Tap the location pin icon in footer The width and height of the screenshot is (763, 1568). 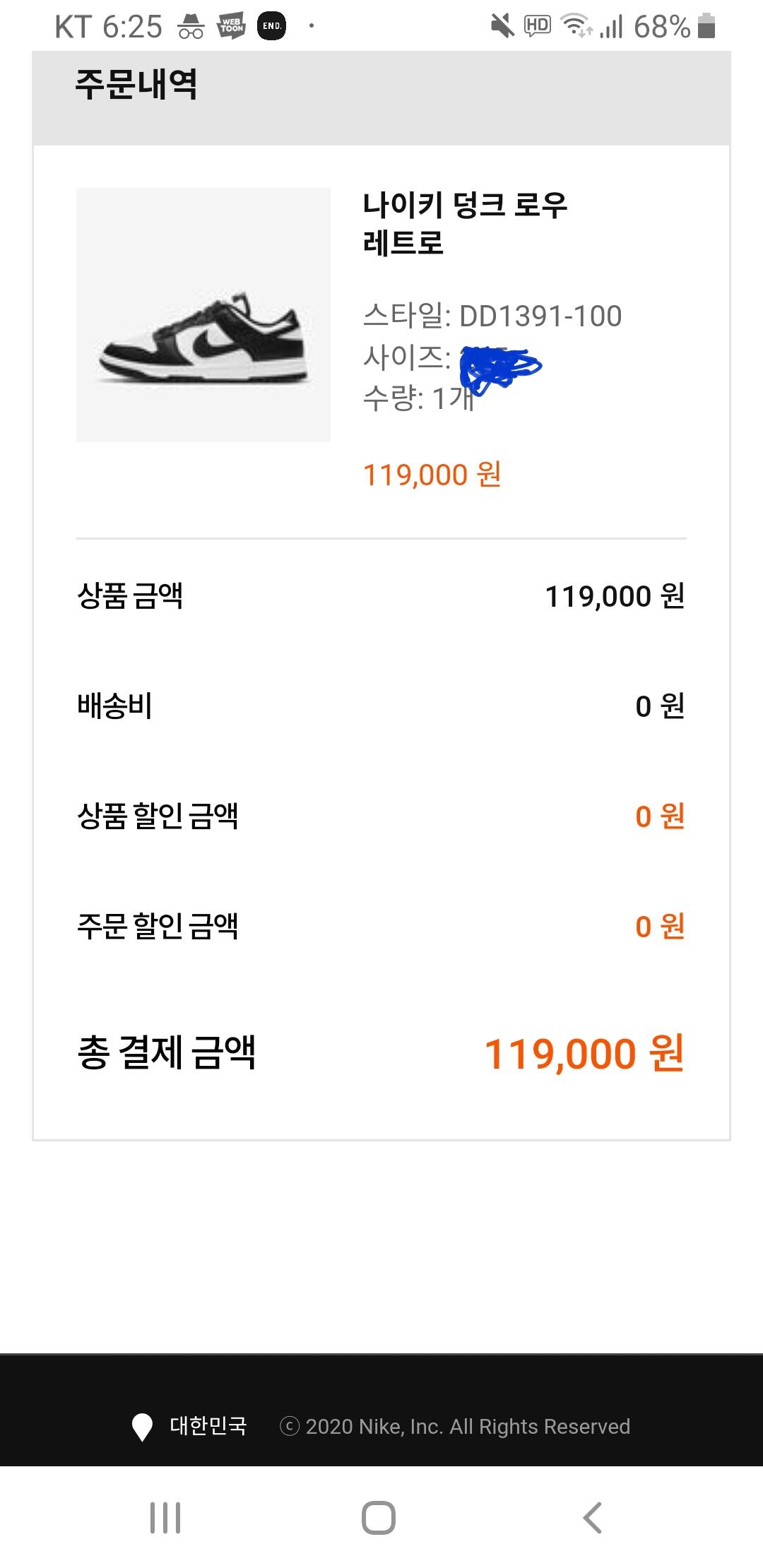pyautogui.click(x=142, y=1427)
